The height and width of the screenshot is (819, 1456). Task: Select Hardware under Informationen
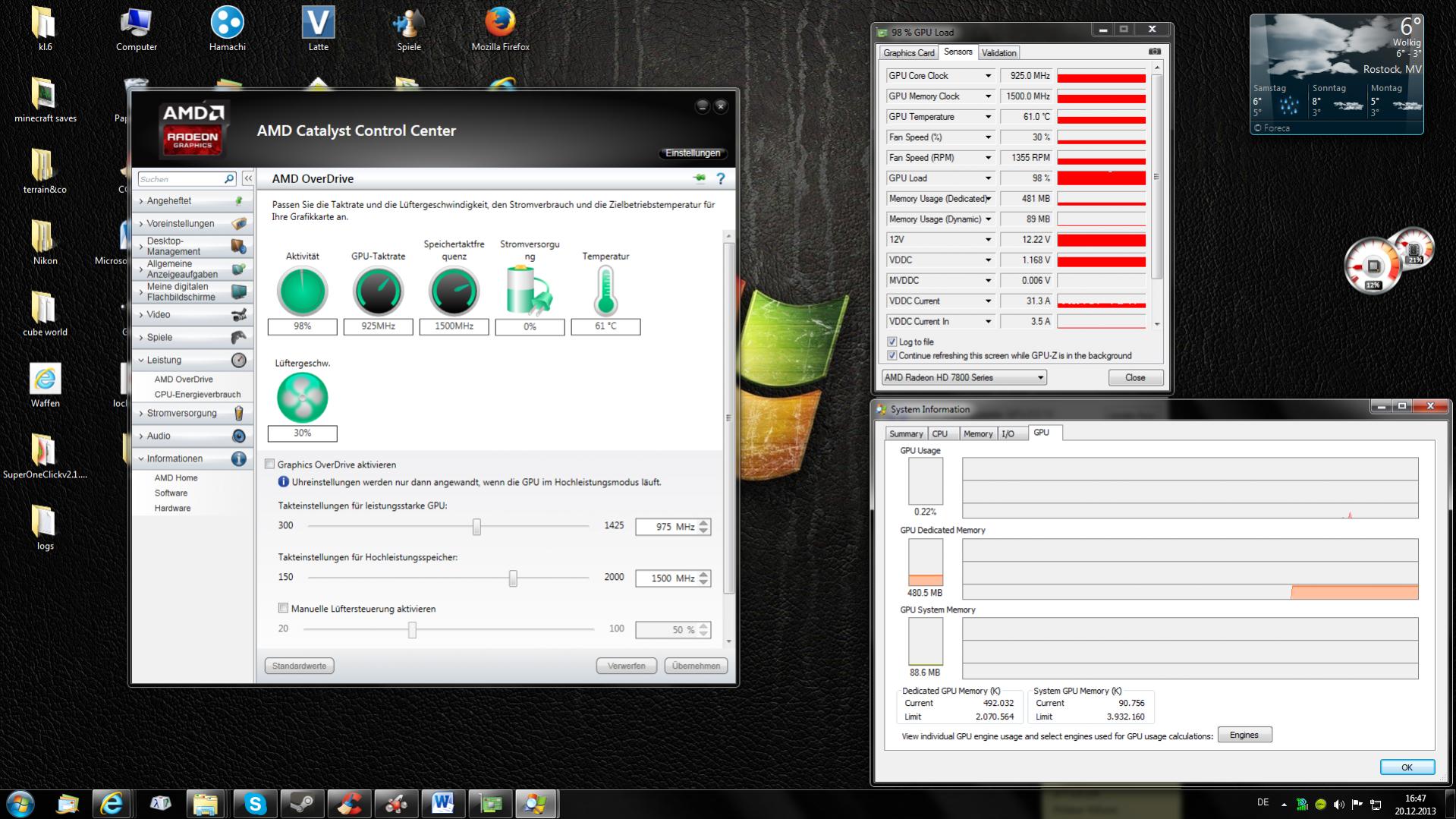[x=172, y=509]
